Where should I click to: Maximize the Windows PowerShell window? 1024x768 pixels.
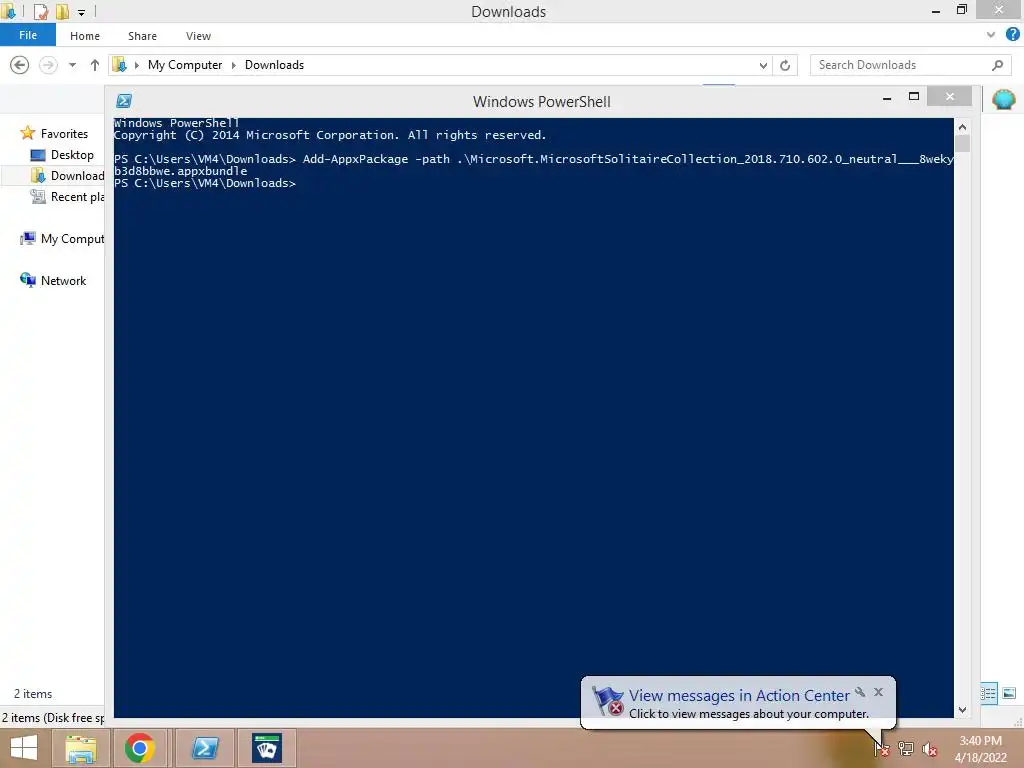point(914,97)
